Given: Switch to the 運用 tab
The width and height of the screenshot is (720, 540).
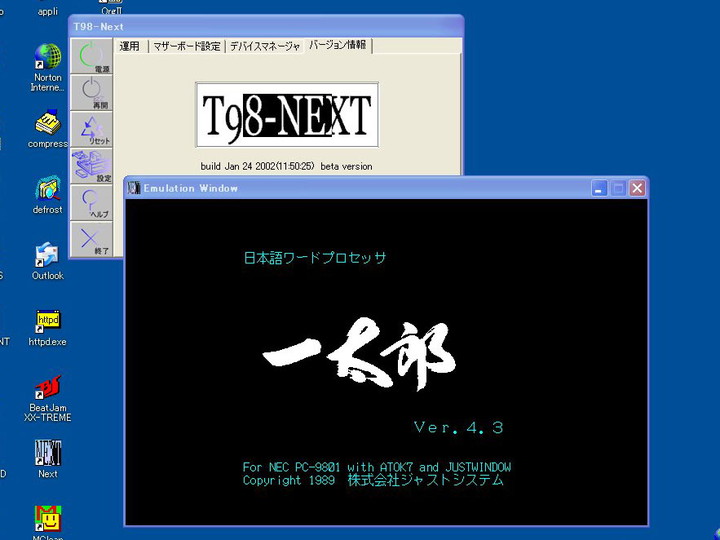Looking at the screenshot, I should click(130, 46).
